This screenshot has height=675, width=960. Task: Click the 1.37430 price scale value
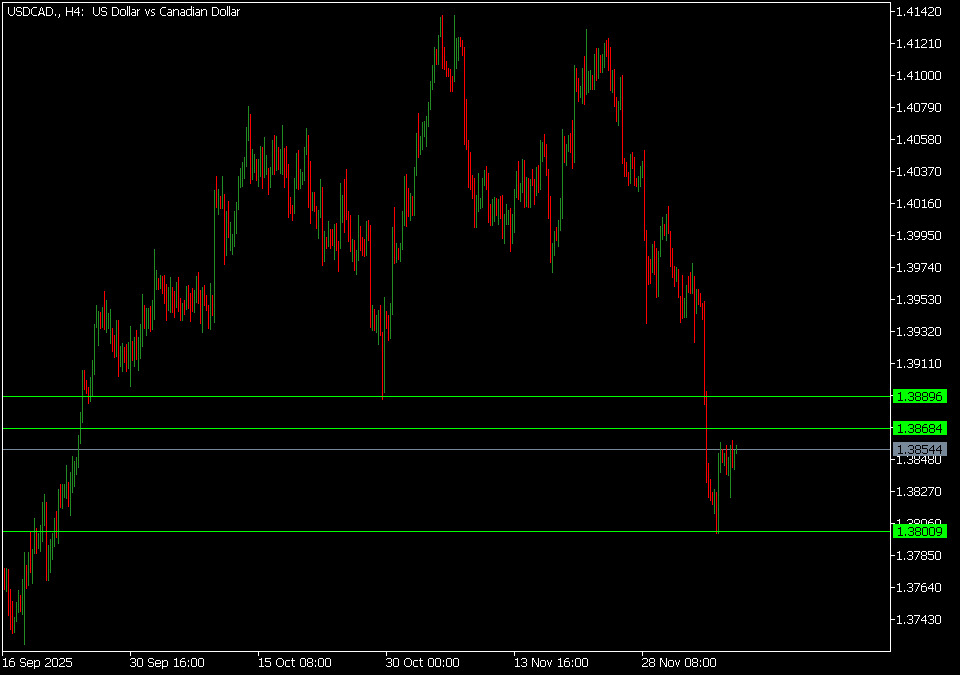click(919, 620)
